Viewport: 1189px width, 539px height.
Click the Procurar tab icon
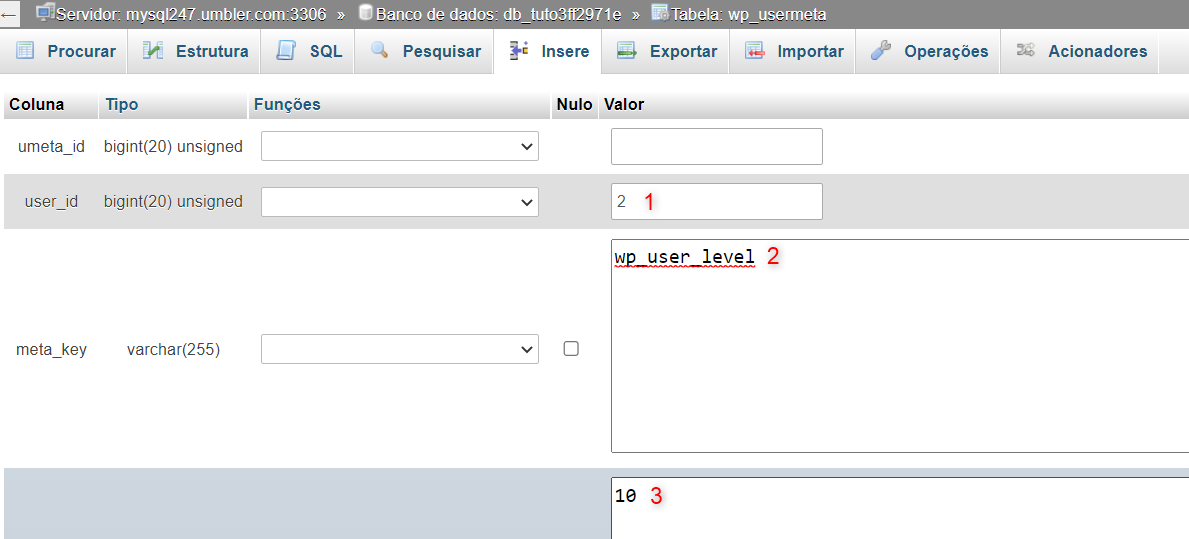pos(26,51)
